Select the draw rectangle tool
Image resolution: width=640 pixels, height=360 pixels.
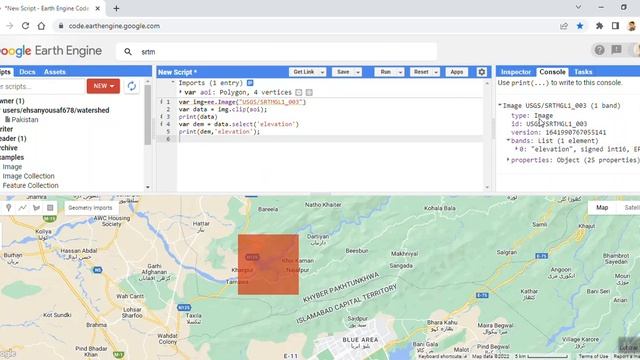50,208
